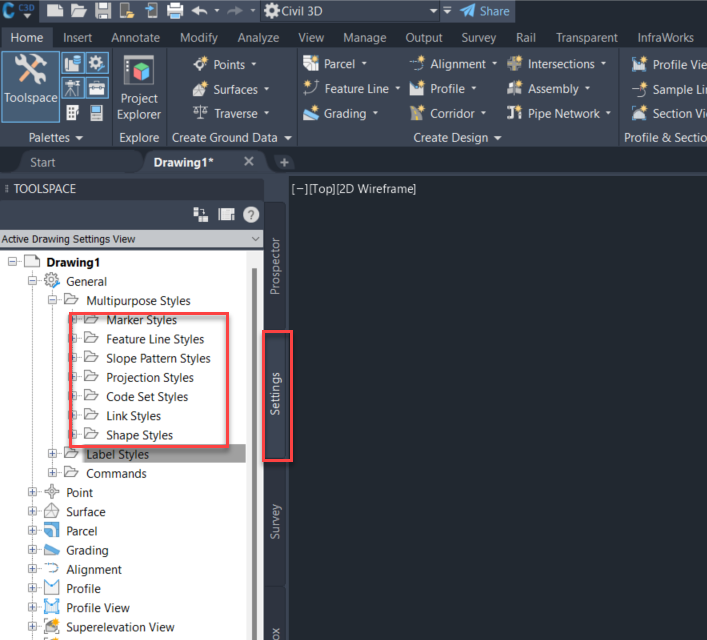Expand the Create Ground Data panel
707x640 pixels.
(288, 138)
